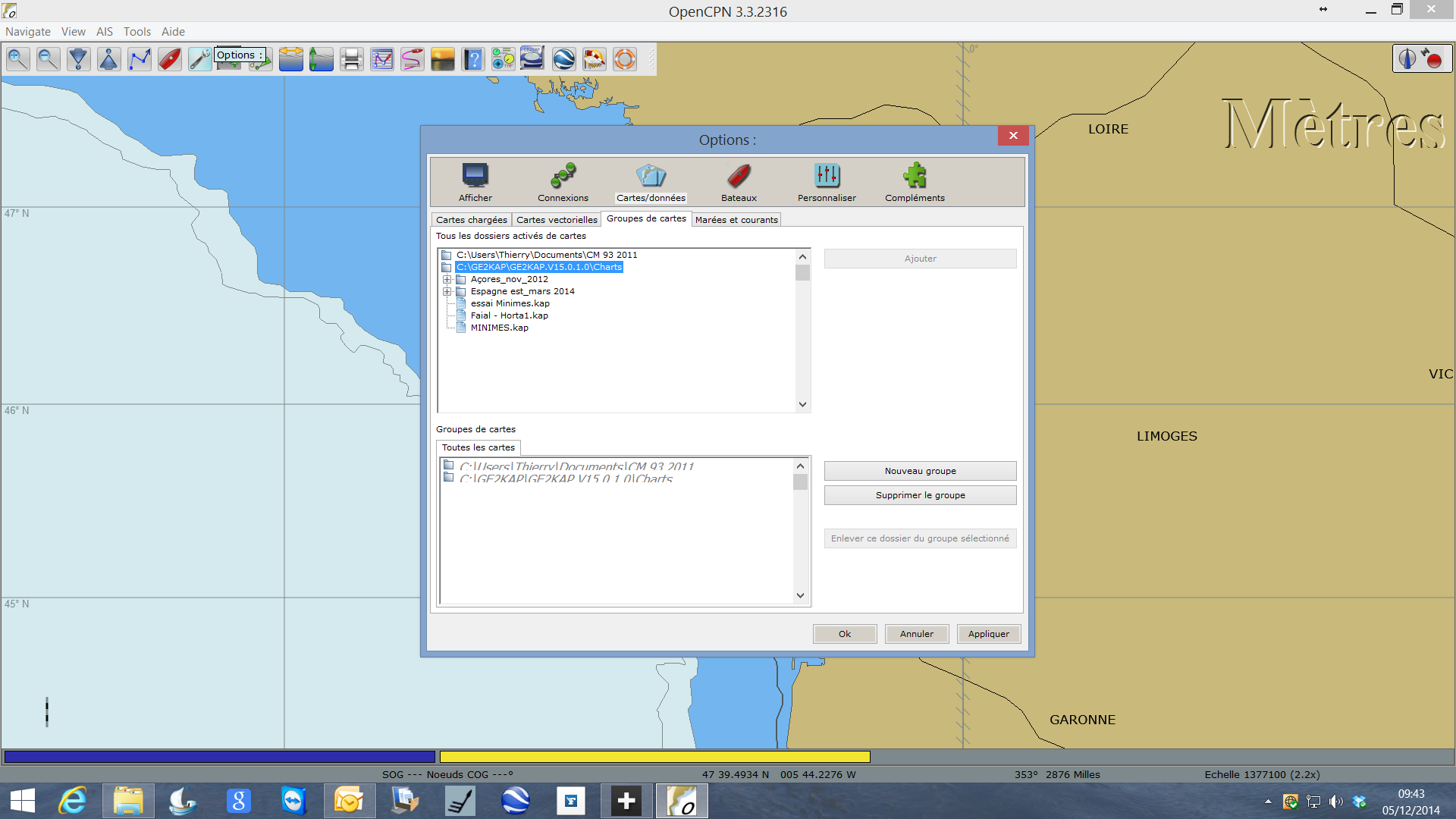Open the Personnaliser settings section
The image size is (1456, 819).
click(827, 183)
